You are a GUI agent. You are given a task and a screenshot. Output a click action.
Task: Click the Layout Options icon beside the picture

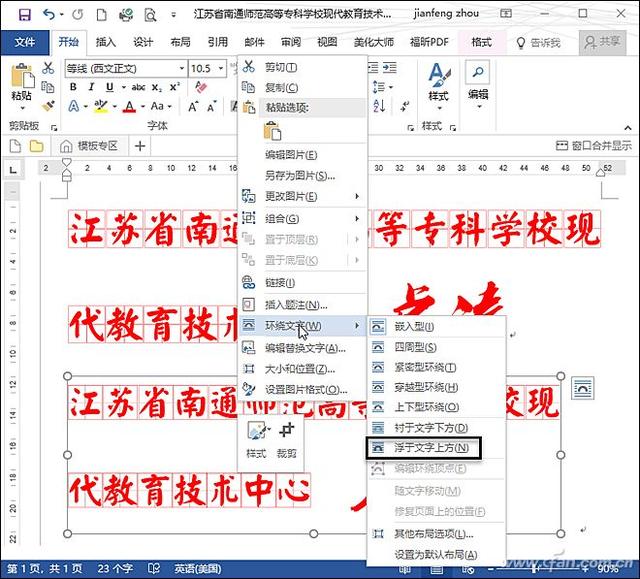[x=582, y=388]
